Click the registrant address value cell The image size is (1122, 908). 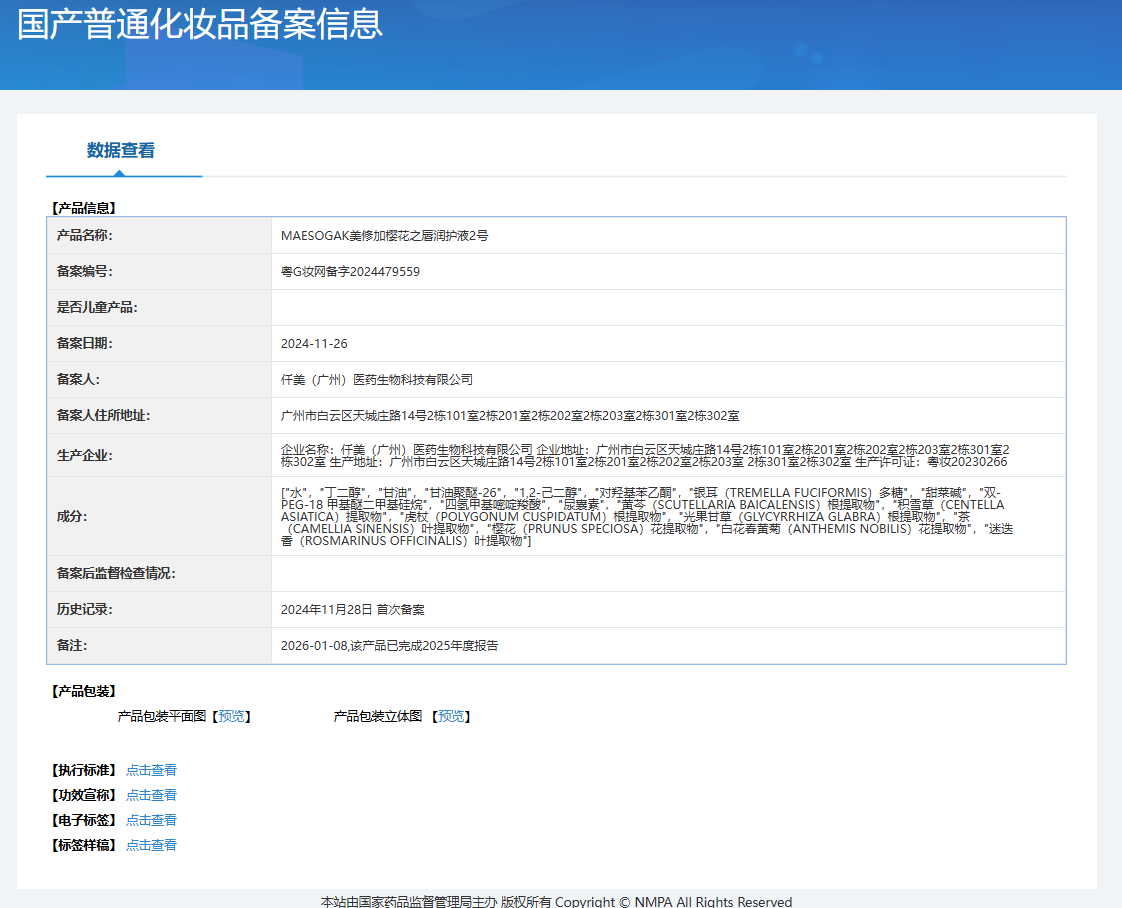(668, 415)
